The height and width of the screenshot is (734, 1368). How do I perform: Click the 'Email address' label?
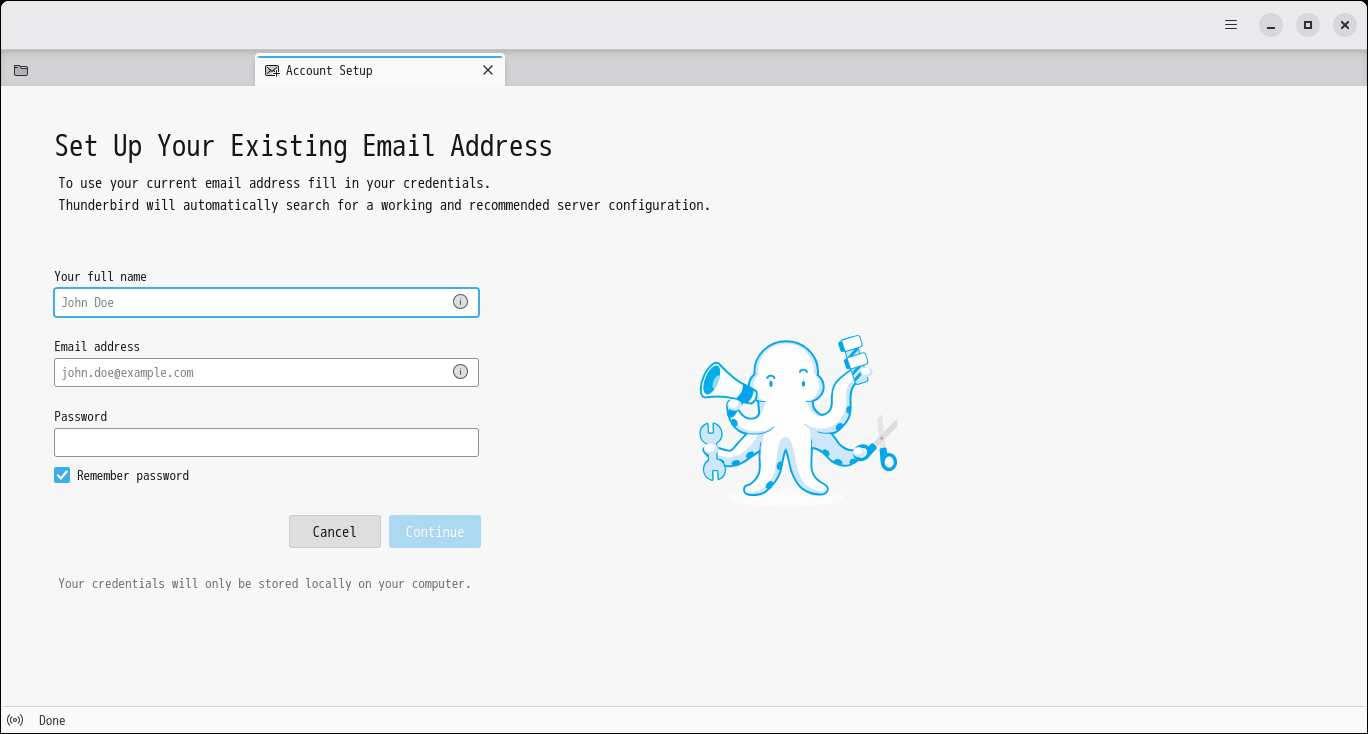coord(97,347)
